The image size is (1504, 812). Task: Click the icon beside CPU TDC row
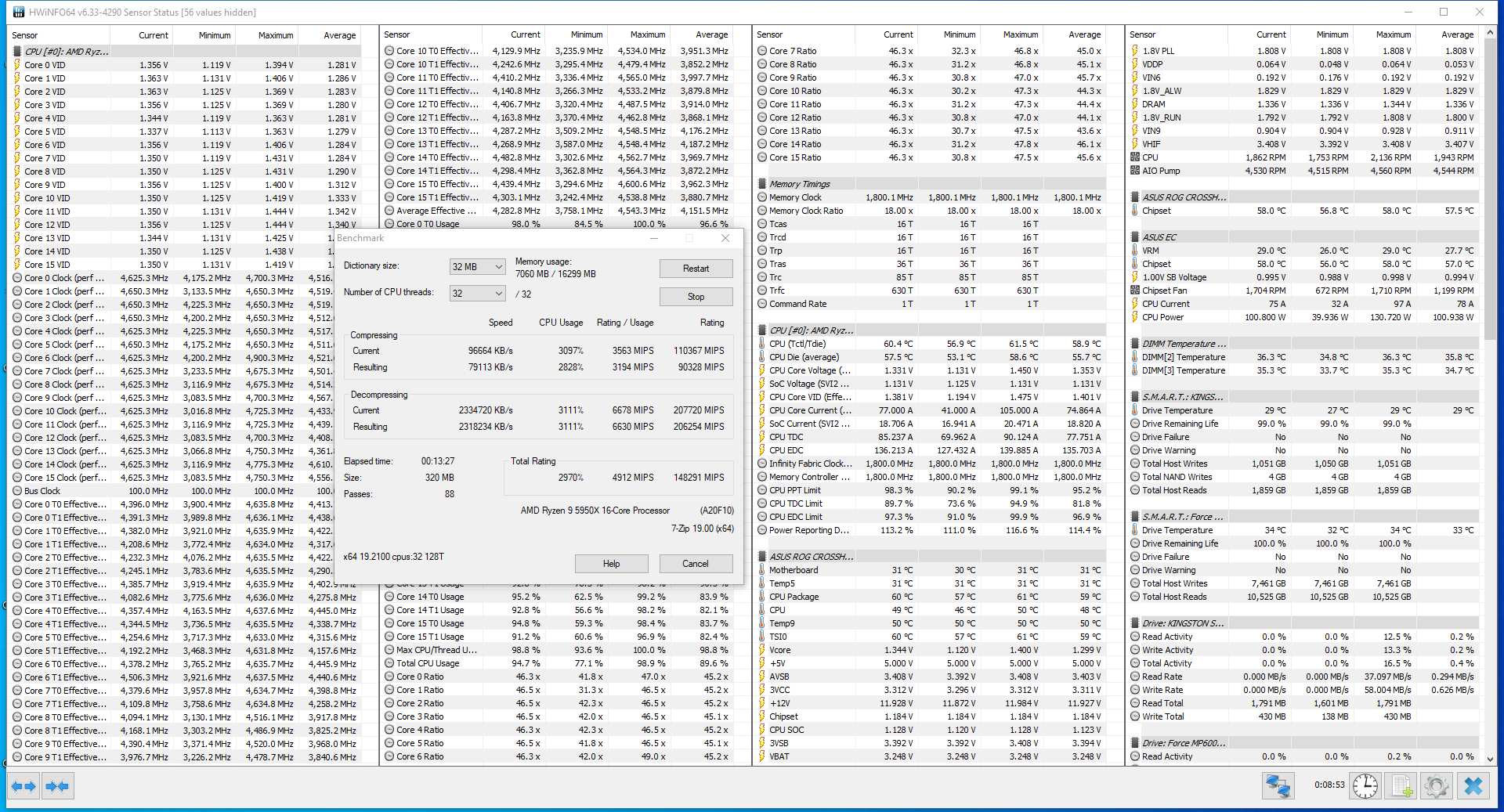pos(761,437)
